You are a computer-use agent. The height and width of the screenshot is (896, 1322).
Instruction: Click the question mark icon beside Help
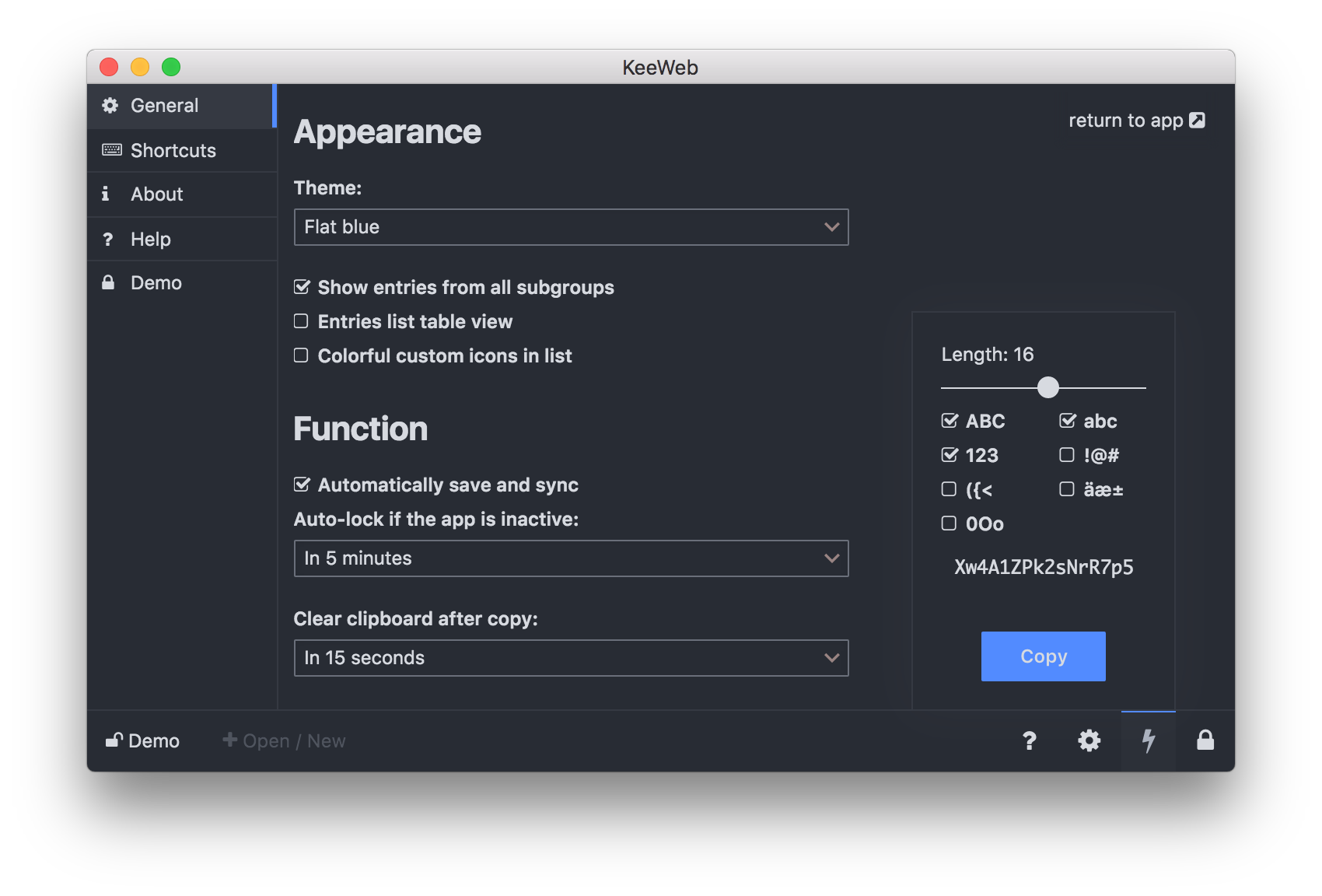[108, 240]
